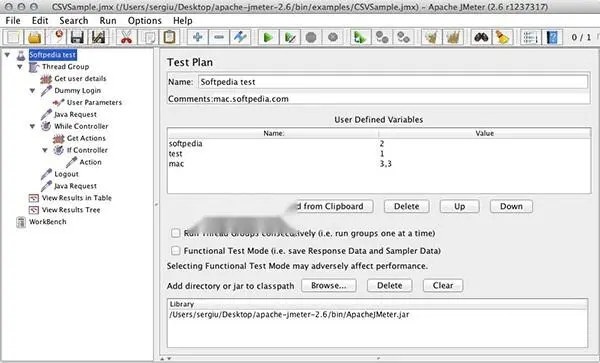Screen dimensions: 600x363
Task: Open the Run menu
Action: (108, 21)
